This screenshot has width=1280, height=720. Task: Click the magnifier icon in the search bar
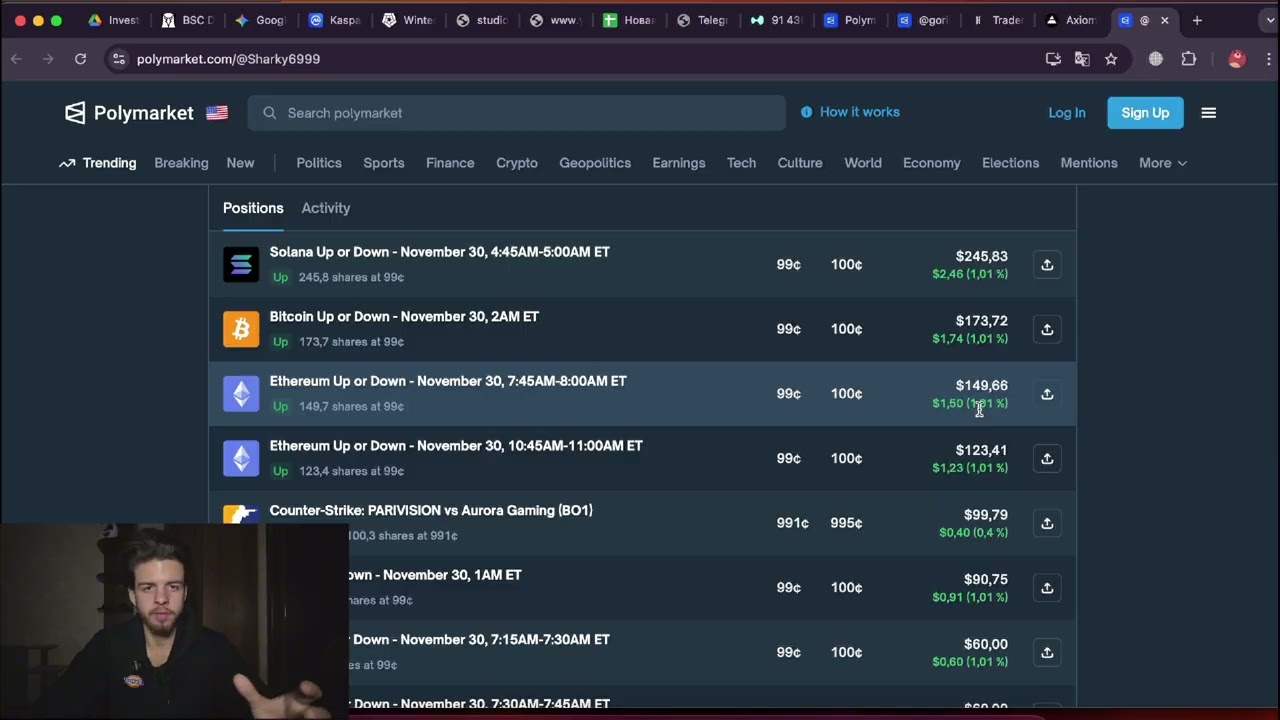(x=269, y=113)
